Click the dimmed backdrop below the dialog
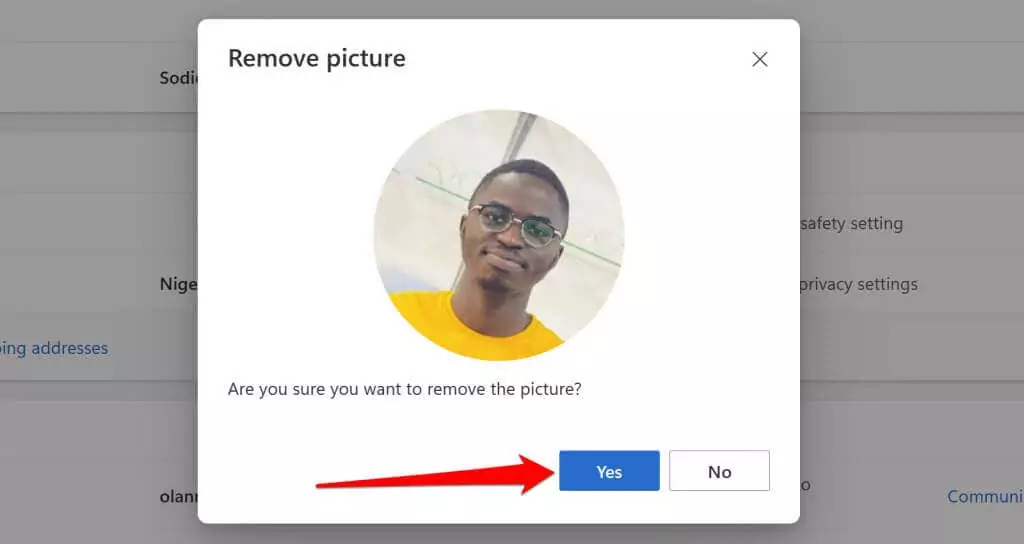Image resolution: width=1024 pixels, height=544 pixels. coord(500,534)
